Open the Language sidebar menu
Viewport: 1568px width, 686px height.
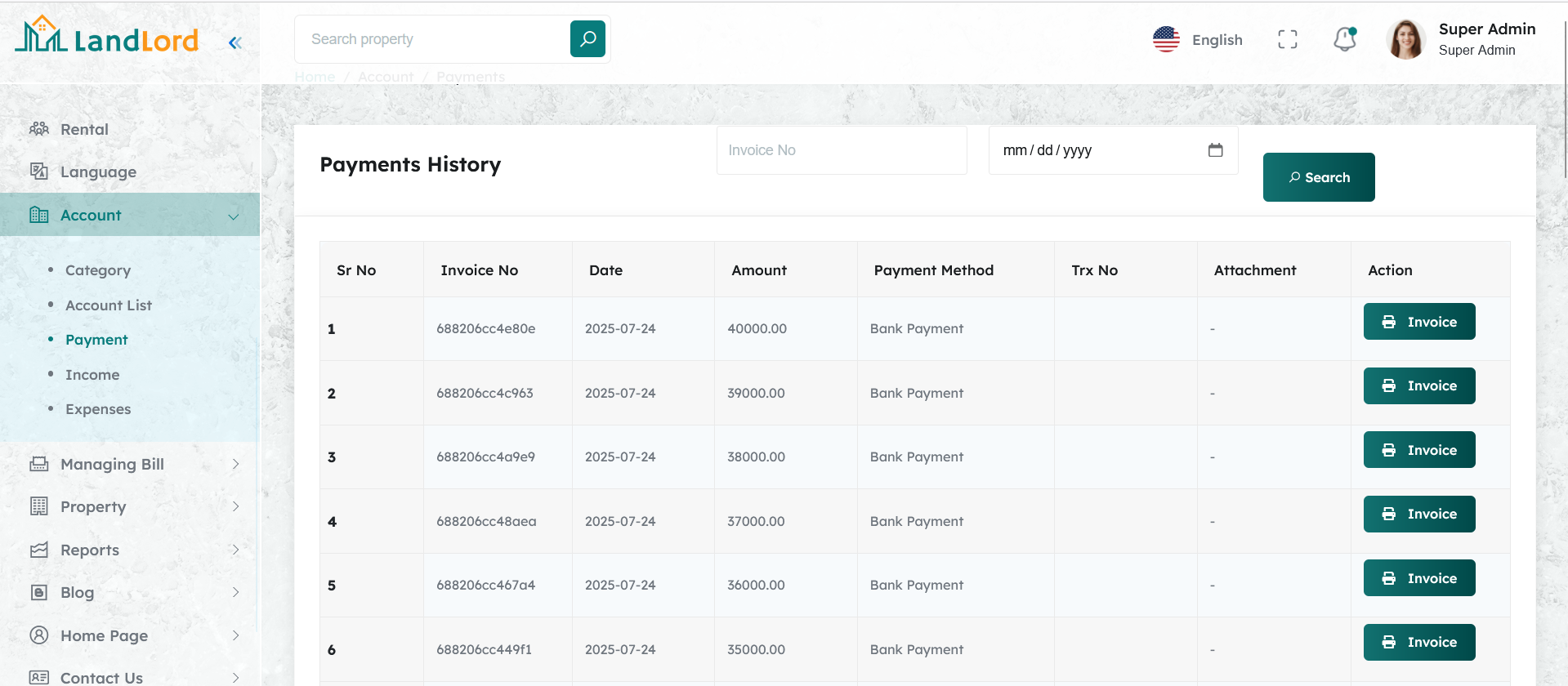click(98, 172)
